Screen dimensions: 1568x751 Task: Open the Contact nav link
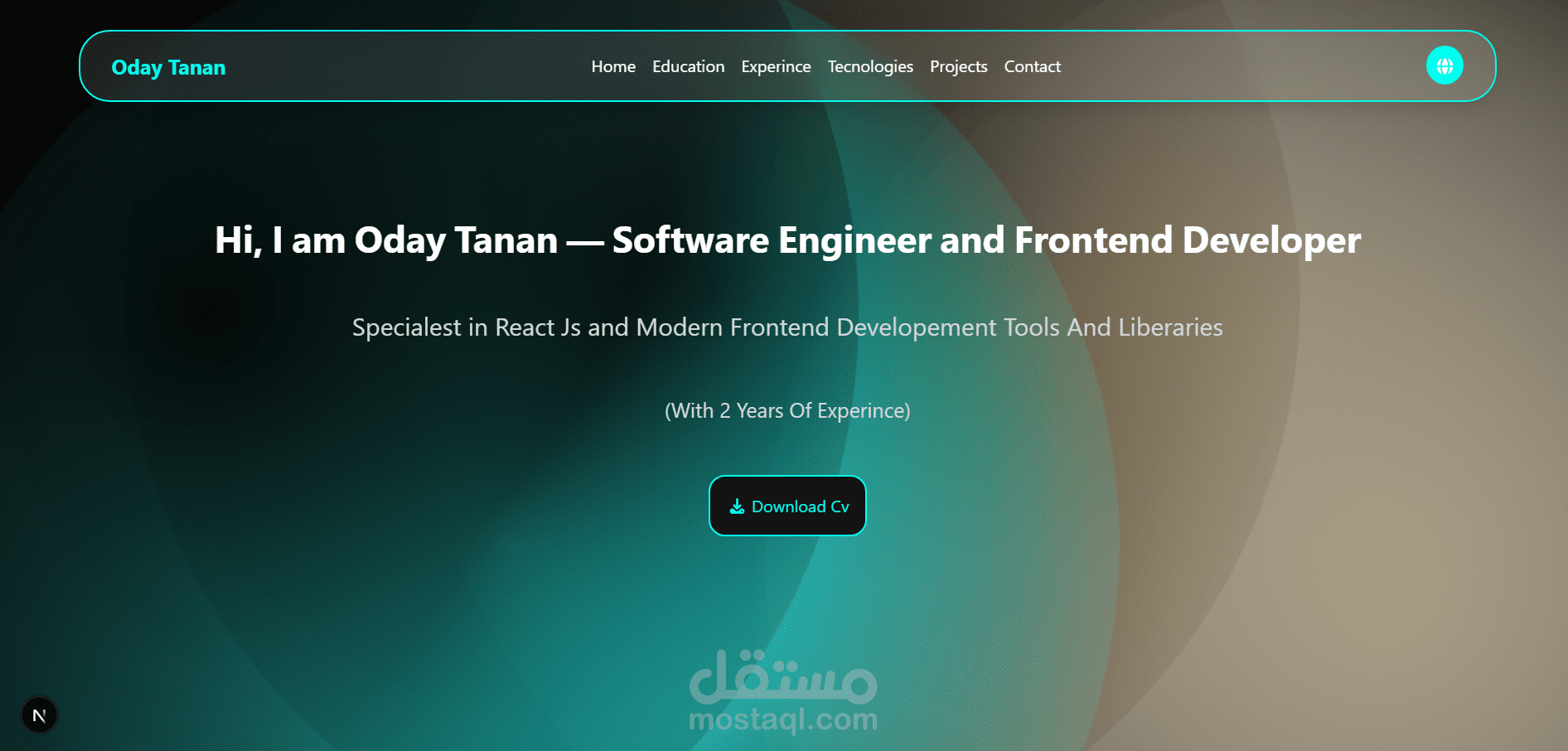click(x=1033, y=66)
